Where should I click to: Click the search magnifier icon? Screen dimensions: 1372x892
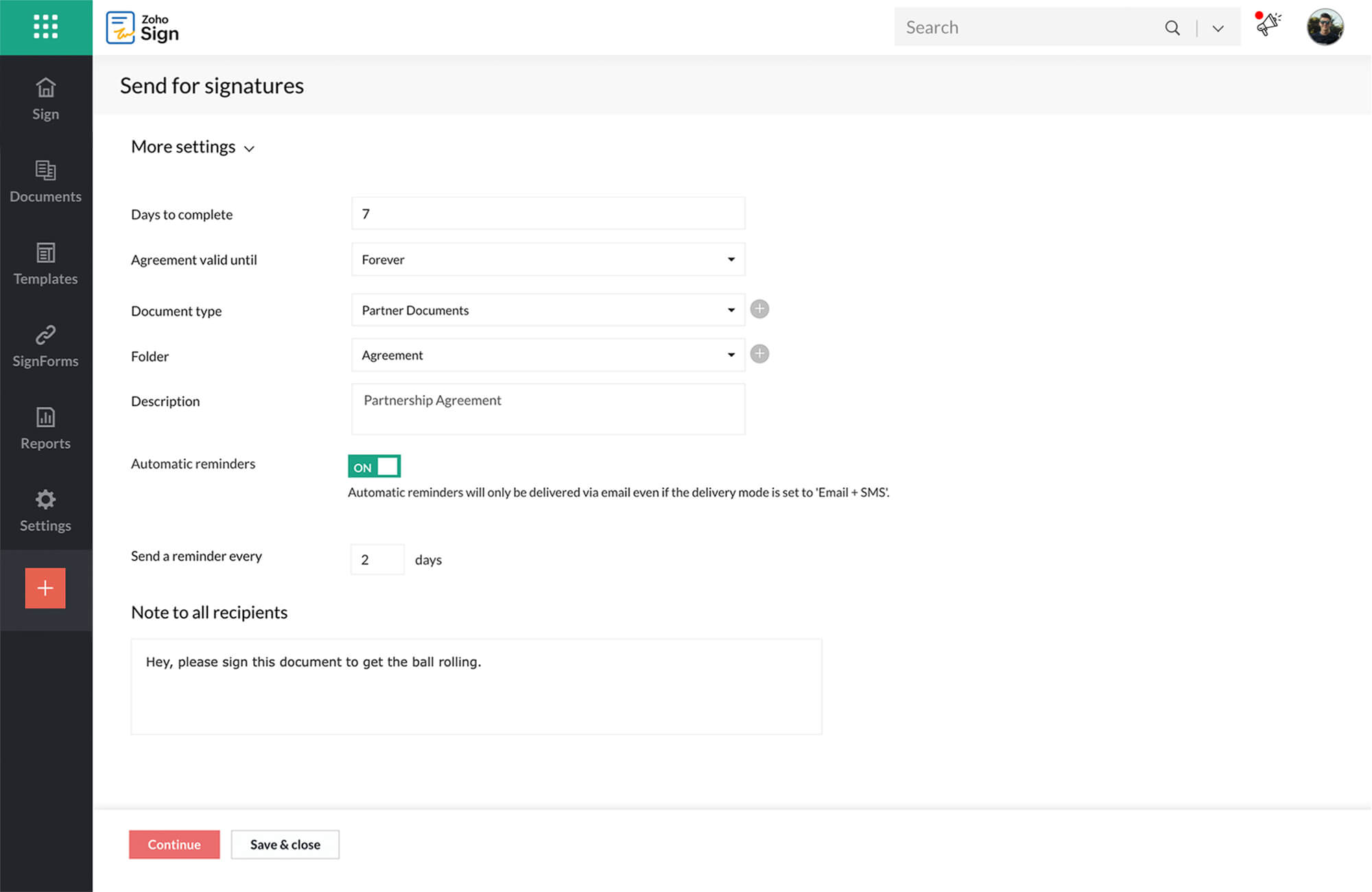pyautogui.click(x=1172, y=27)
